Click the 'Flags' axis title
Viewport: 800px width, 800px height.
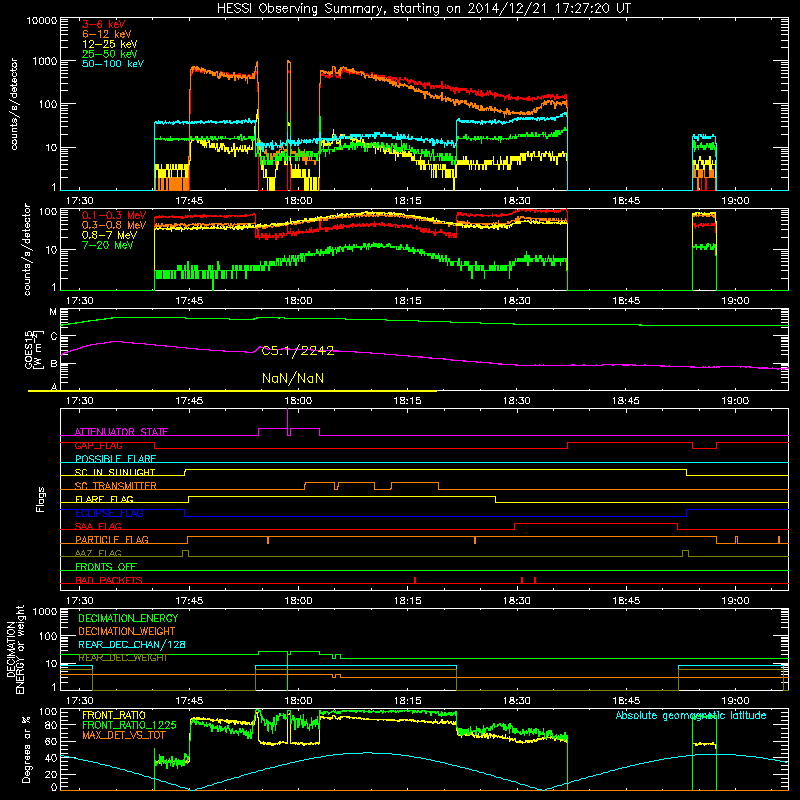pyautogui.click(x=41, y=499)
